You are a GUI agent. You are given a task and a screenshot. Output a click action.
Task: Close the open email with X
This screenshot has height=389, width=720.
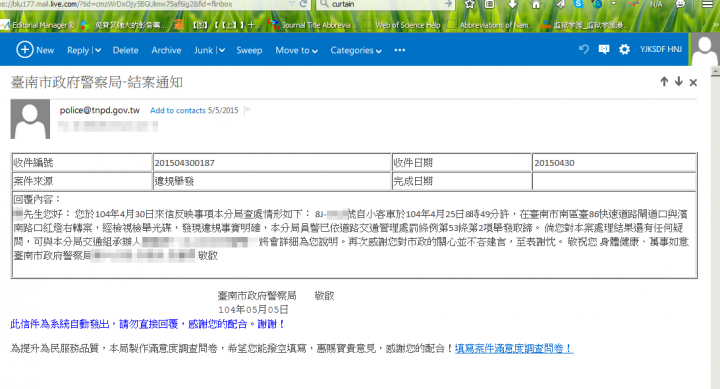click(x=693, y=82)
